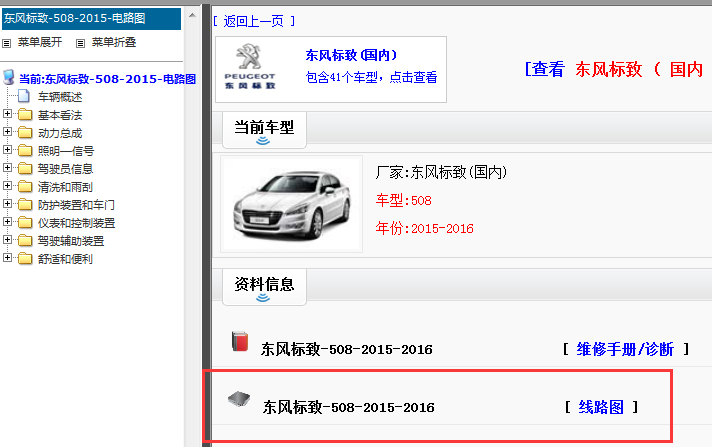Expand the 清洗和雨刮 tree node

(7, 185)
